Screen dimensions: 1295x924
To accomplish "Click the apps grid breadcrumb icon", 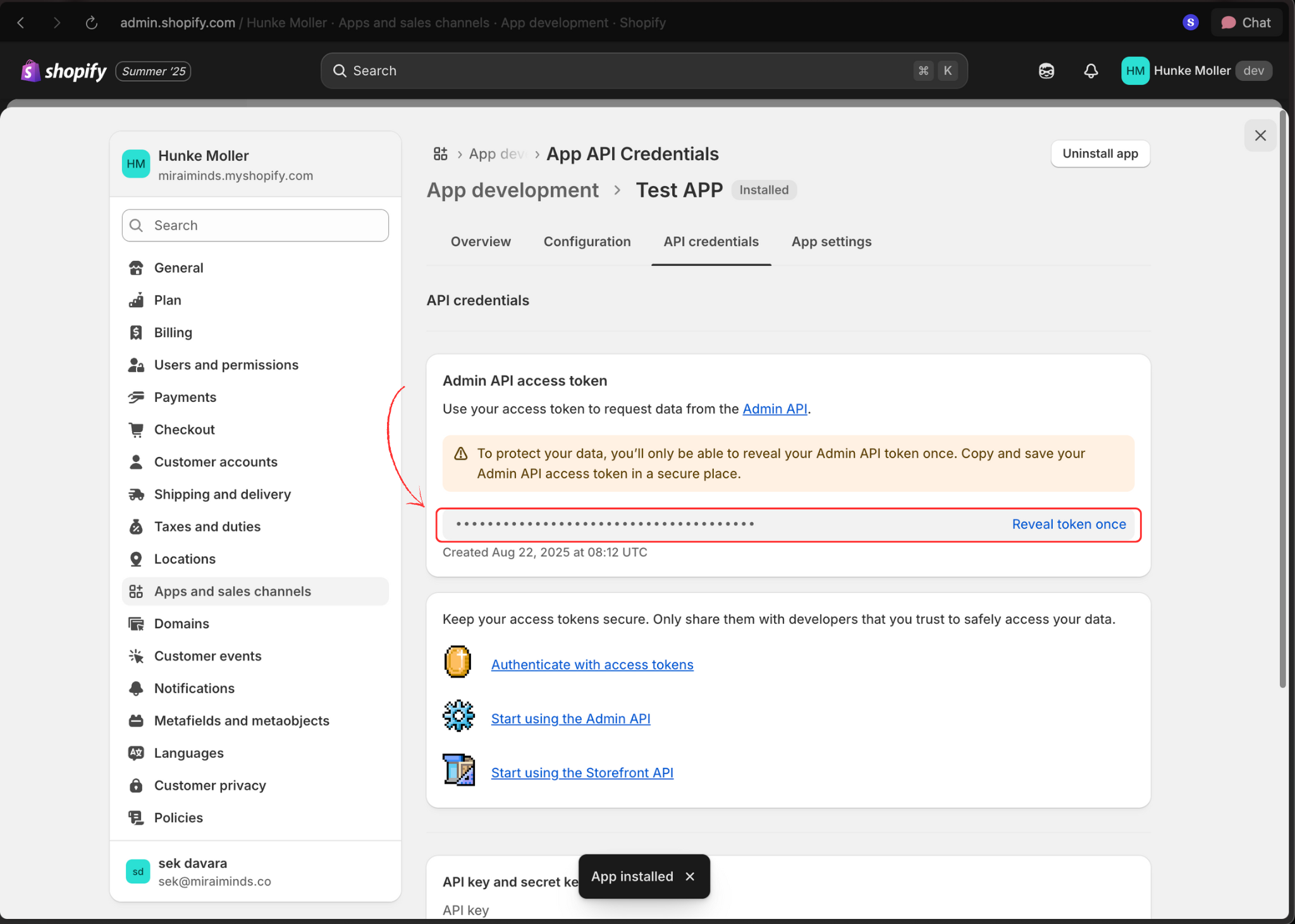I will [x=440, y=154].
